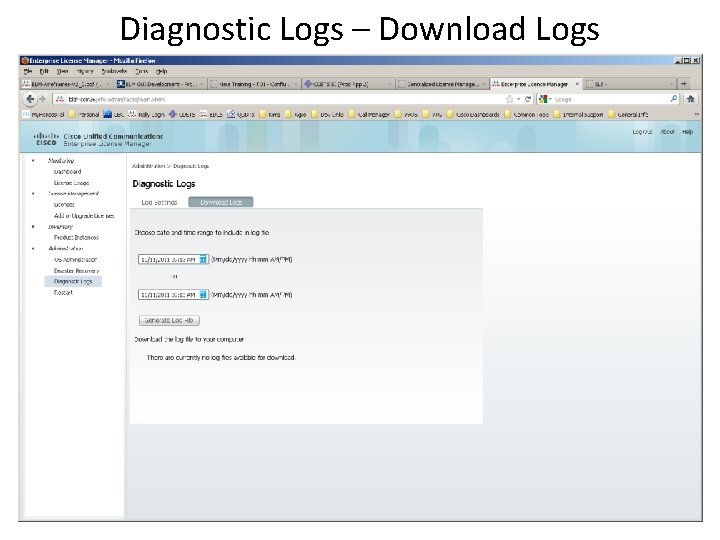Switch to ELM GUI Development browser tab
The width and height of the screenshot is (720, 540).
159,84
